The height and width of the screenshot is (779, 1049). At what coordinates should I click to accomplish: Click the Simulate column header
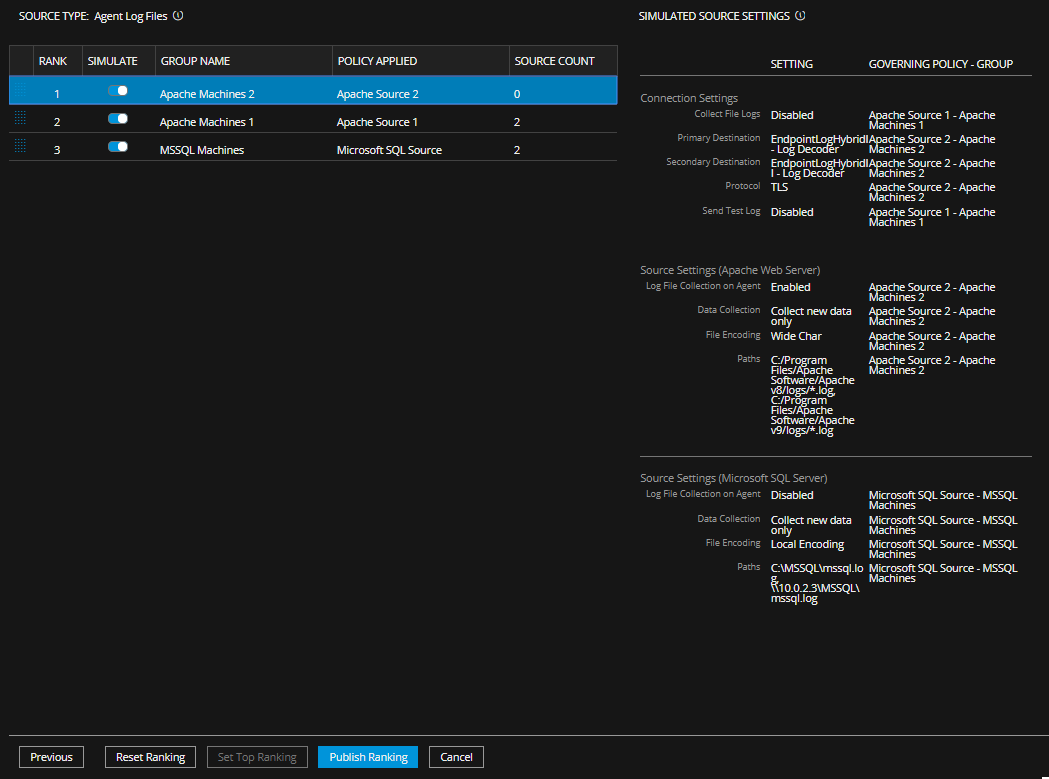(x=112, y=61)
